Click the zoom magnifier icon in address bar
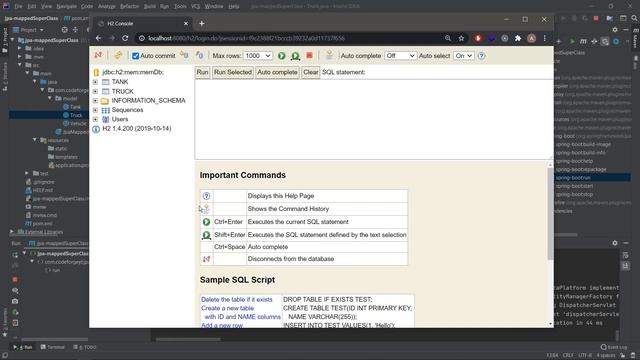This screenshot has height=360, width=640. [448, 38]
